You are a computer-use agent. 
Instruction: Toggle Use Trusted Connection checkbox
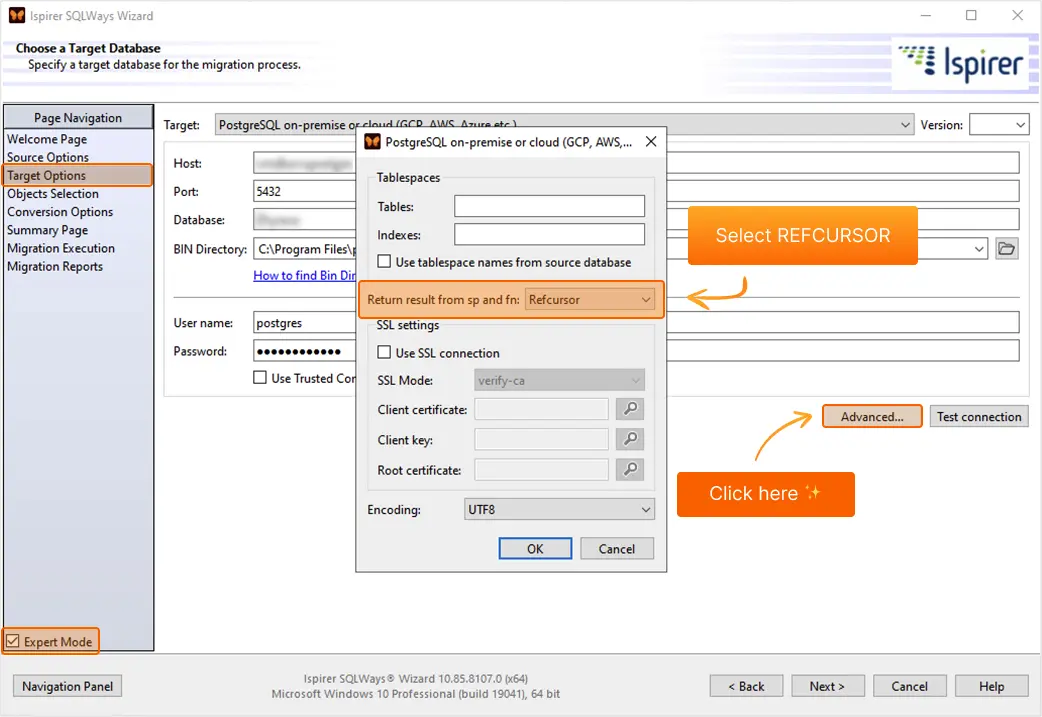pos(260,377)
